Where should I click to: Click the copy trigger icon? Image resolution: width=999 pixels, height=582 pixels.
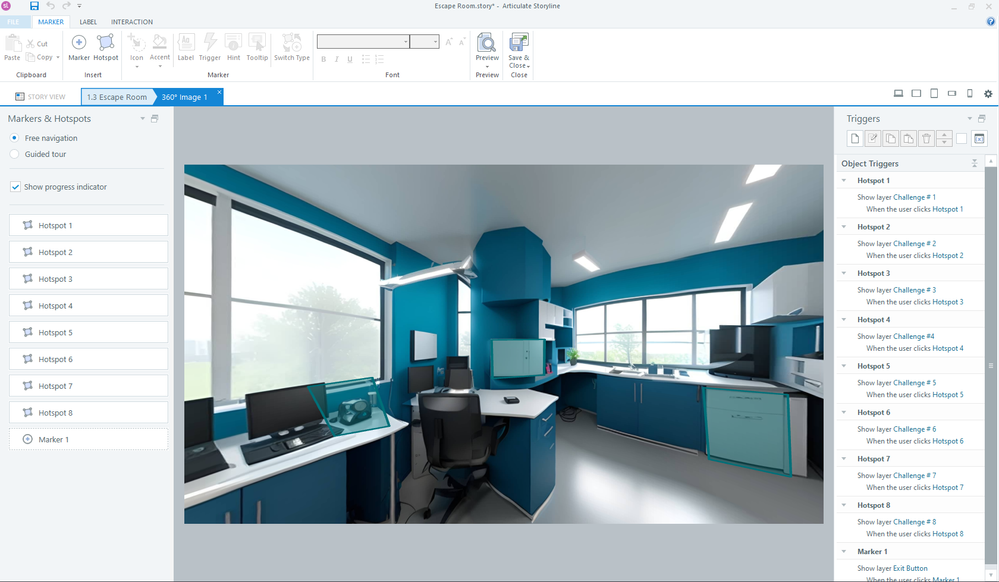pos(891,138)
